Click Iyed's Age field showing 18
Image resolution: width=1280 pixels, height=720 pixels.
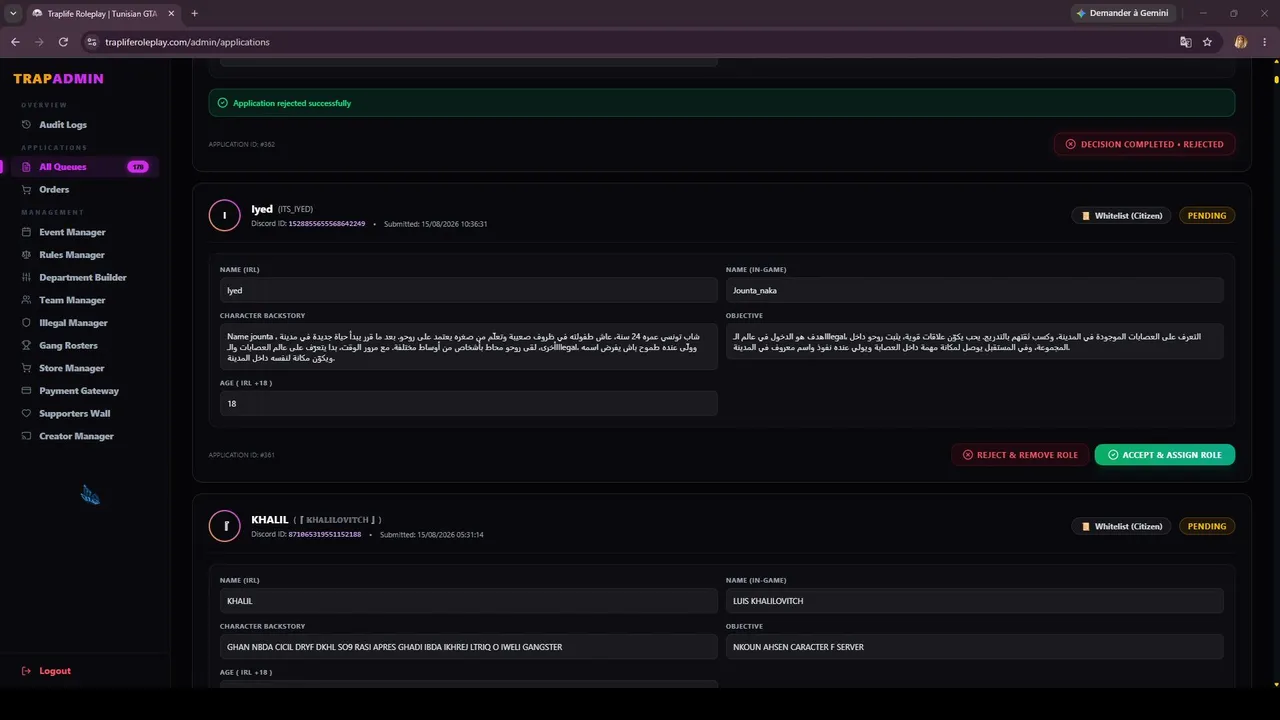pyautogui.click(x=468, y=404)
